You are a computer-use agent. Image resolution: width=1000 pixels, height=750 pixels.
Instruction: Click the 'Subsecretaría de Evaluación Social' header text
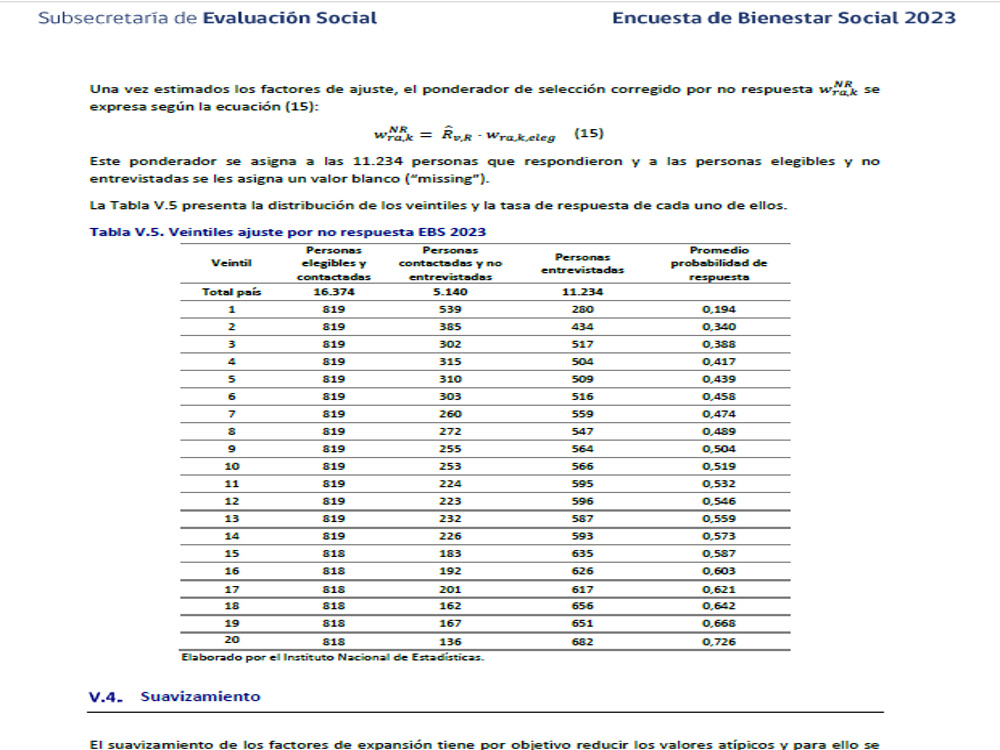point(207,18)
